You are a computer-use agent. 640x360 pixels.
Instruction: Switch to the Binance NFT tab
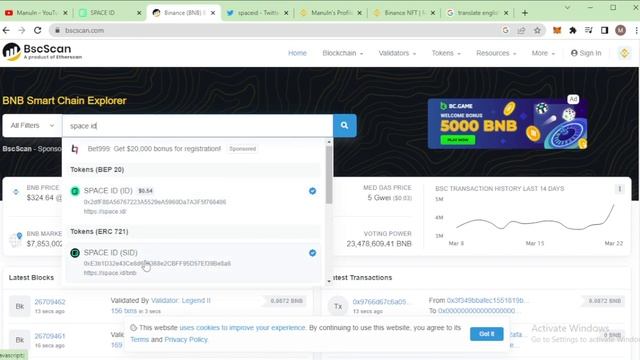tap(404, 13)
